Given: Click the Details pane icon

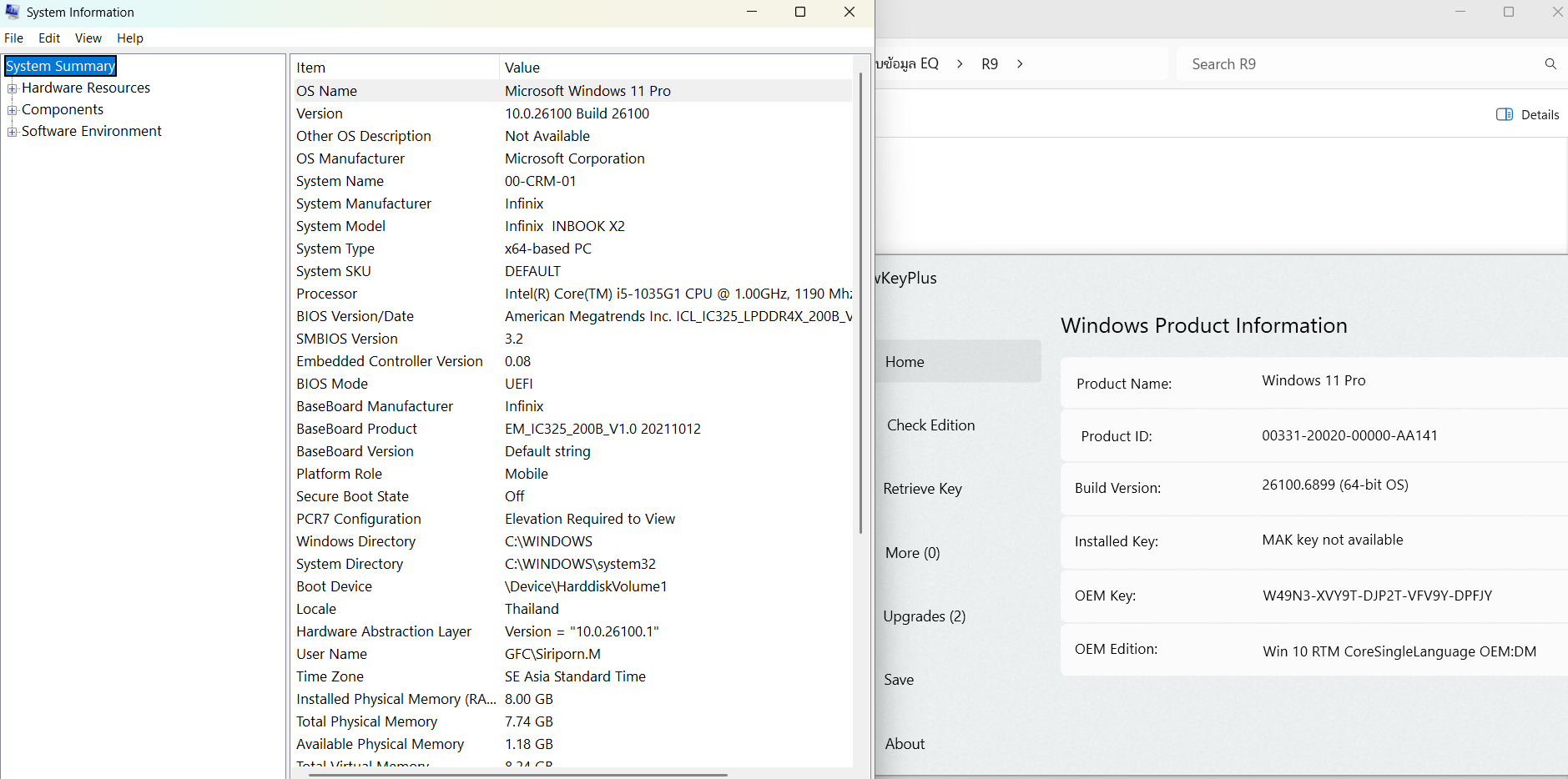Looking at the screenshot, I should point(1505,115).
